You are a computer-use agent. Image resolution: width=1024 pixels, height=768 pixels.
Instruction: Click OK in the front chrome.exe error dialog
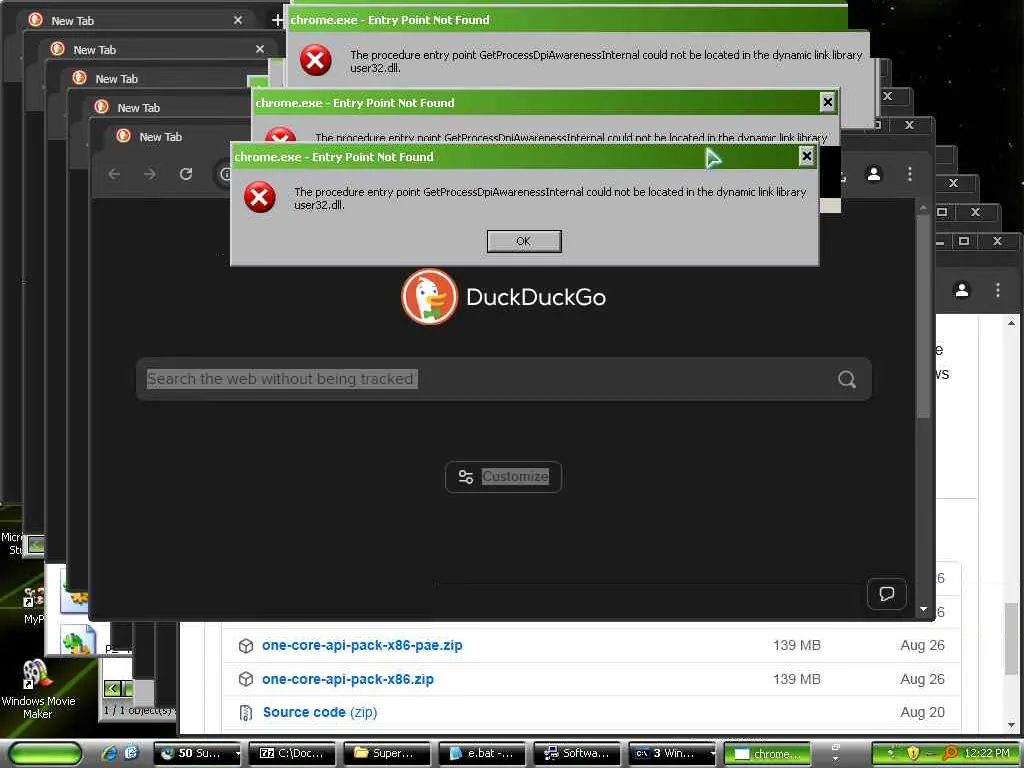[x=524, y=241]
